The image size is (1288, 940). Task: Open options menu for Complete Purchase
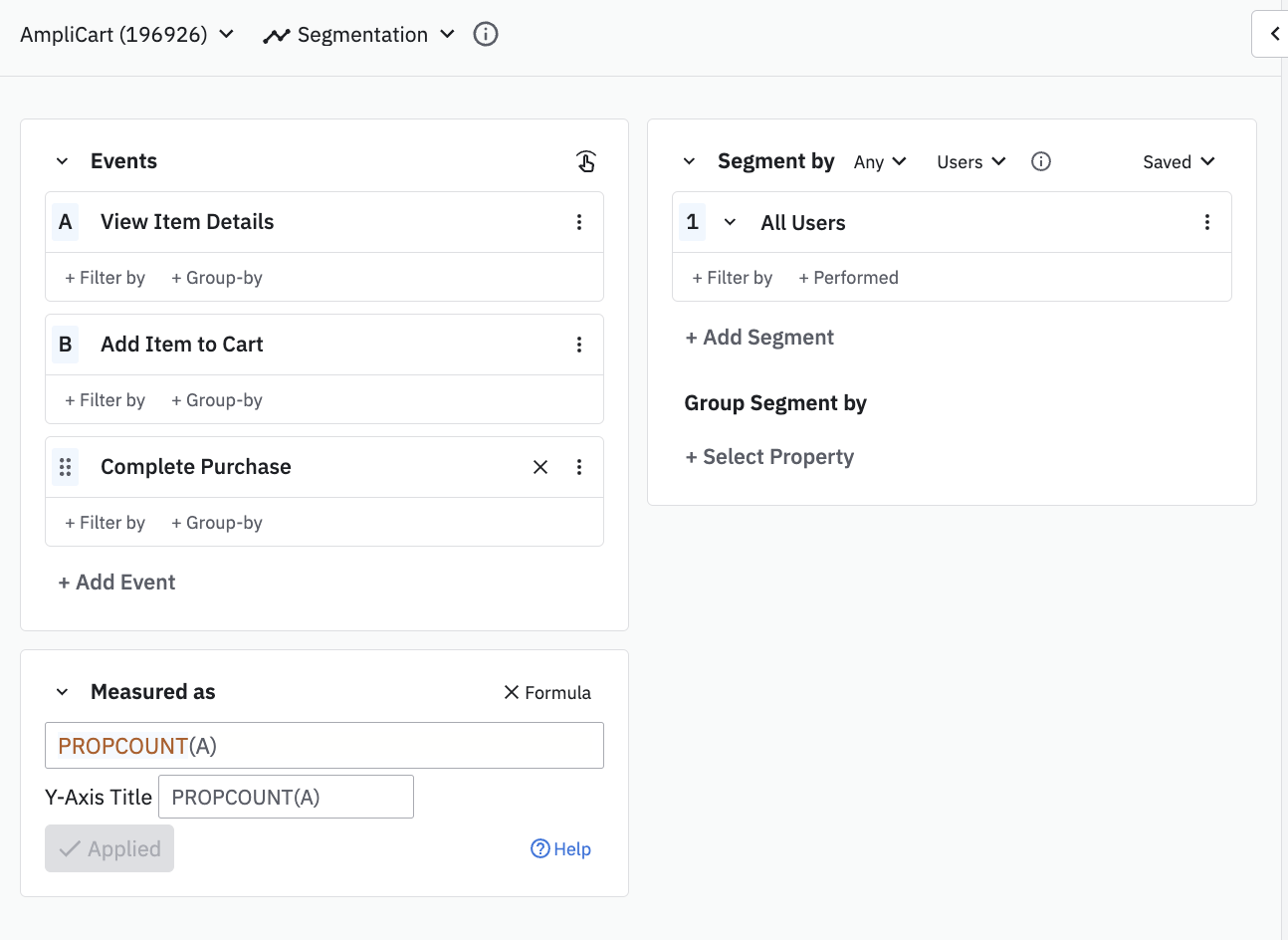[x=579, y=467]
